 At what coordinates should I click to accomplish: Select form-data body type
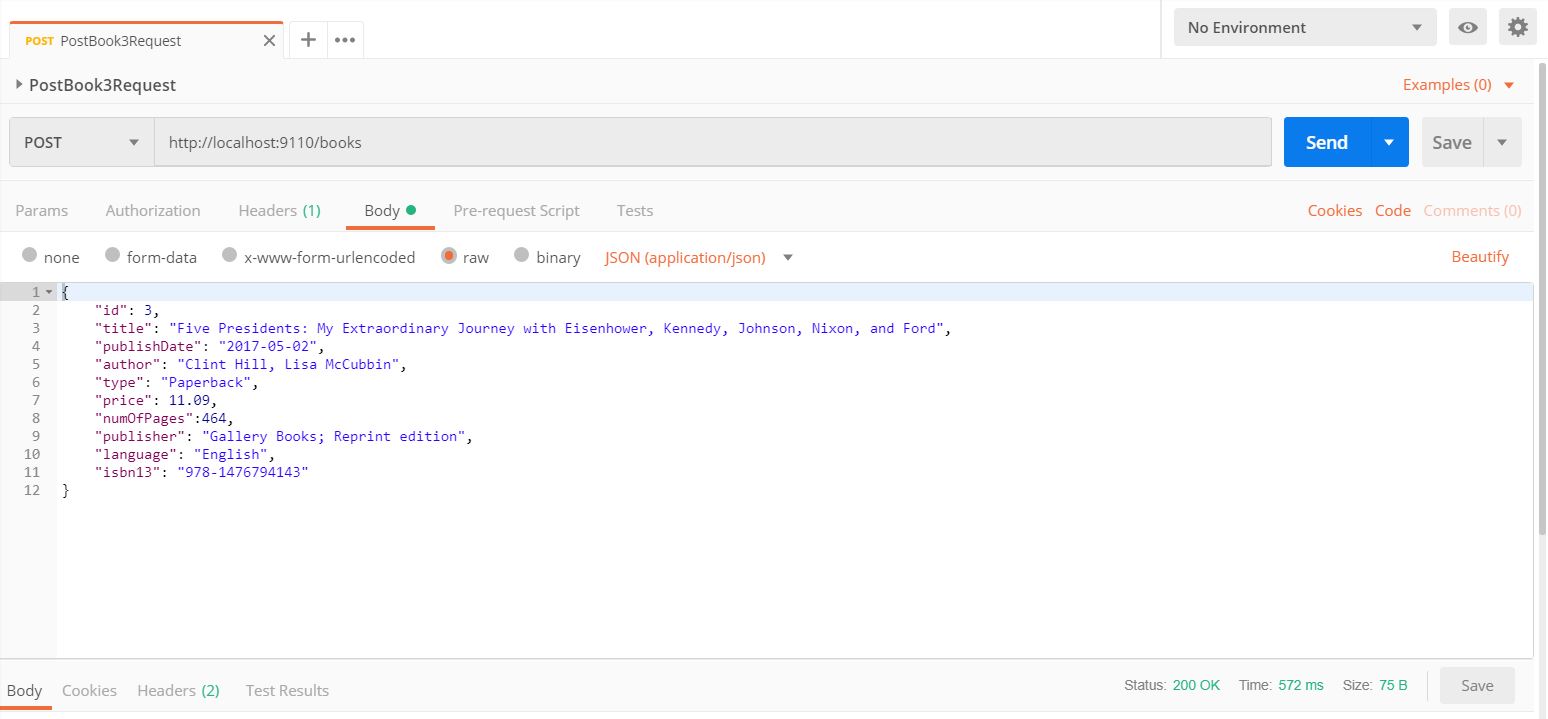[113, 256]
